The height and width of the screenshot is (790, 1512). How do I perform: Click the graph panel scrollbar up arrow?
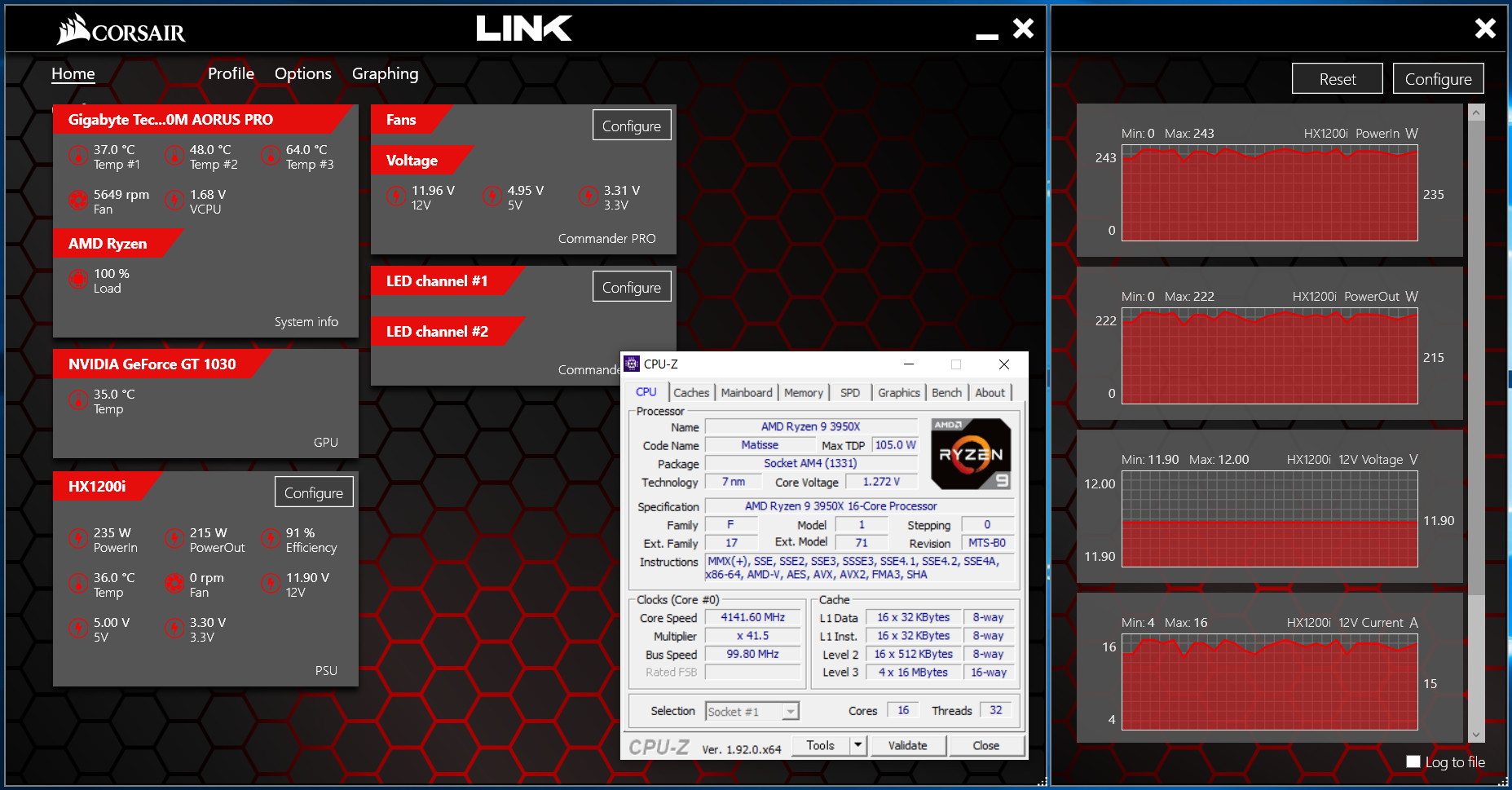pos(1476,113)
